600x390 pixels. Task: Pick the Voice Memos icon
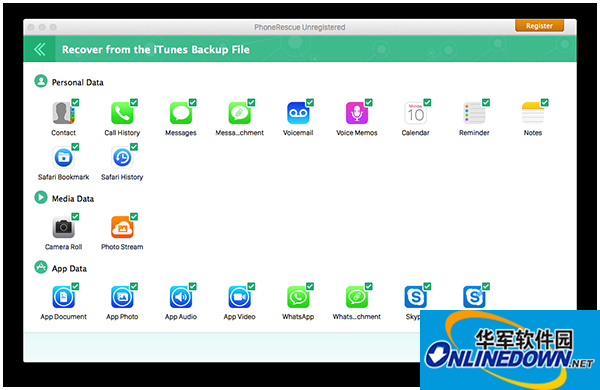357,113
